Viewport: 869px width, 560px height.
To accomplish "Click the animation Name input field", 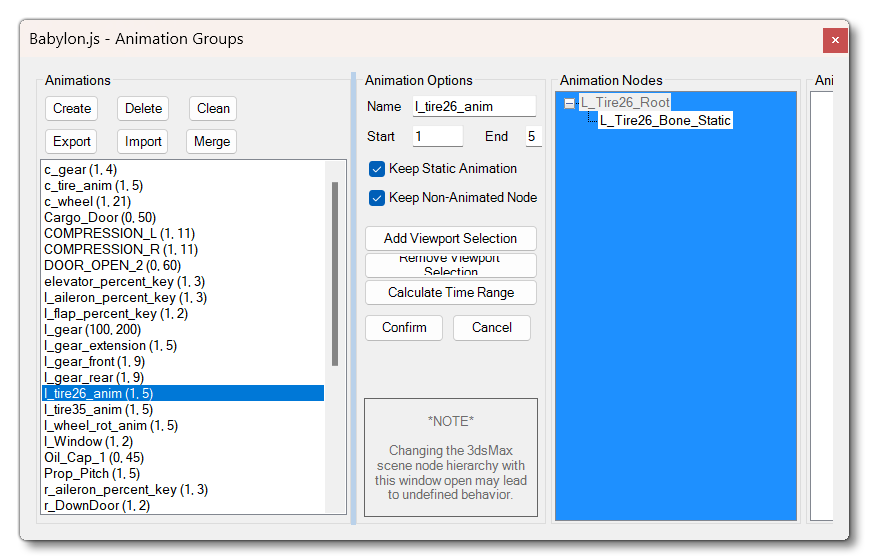I will [x=474, y=107].
